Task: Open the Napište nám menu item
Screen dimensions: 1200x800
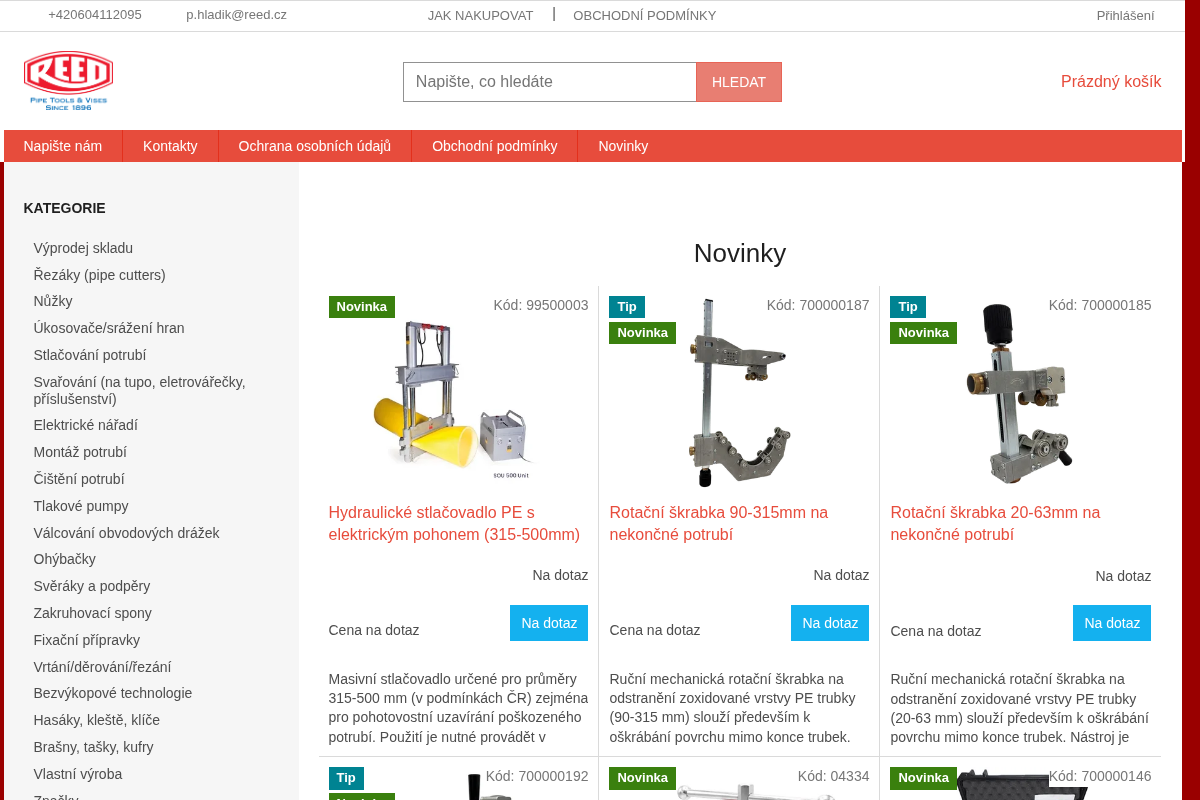Action: coord(63,146)
